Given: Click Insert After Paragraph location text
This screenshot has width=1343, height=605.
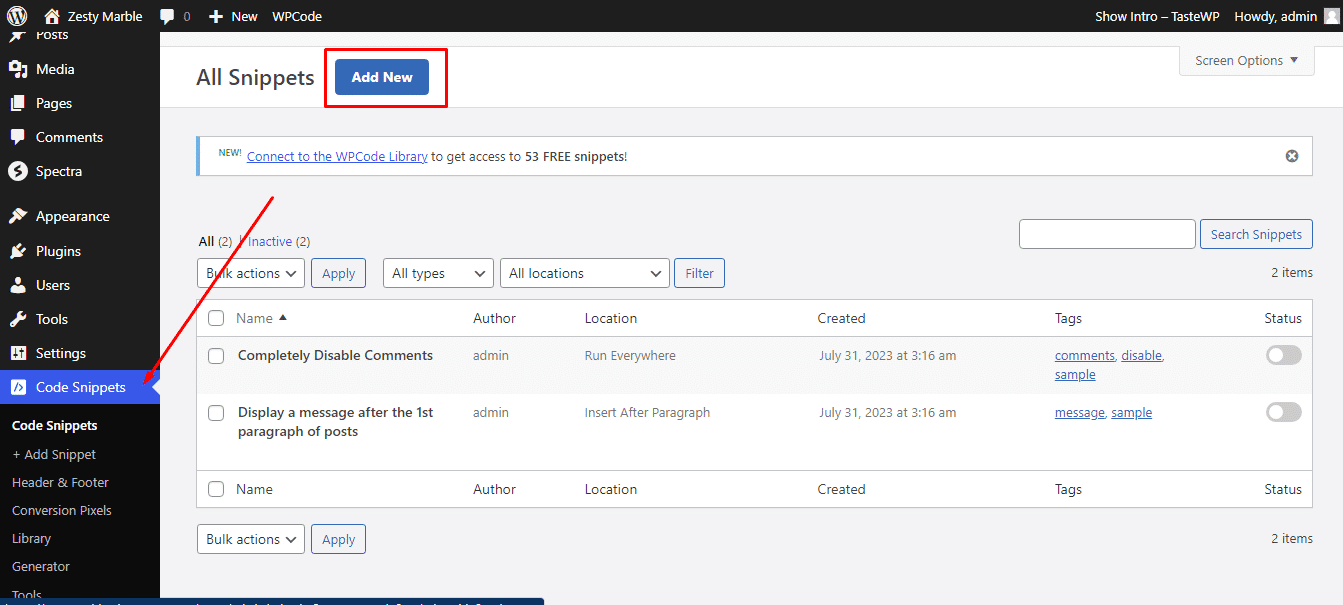Looking at the screenshot, I should tap(647, 412).
